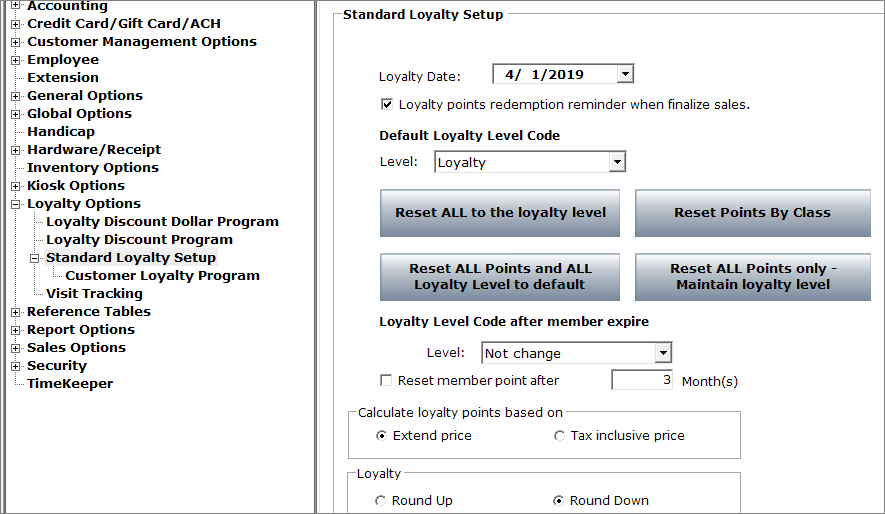Select Visit Tracking in the tree
Image resolution: width=885 pixels, height=514 pixels.
[94, 294]
